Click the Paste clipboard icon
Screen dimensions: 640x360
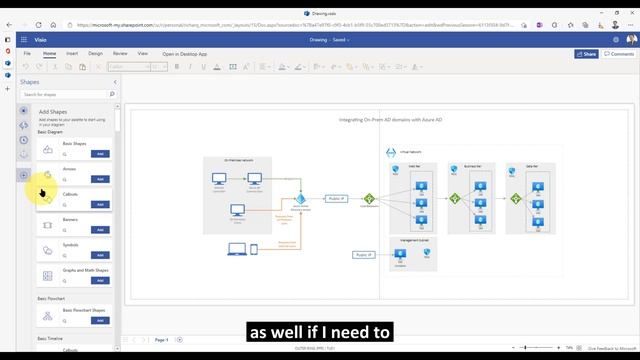(82, 67)
